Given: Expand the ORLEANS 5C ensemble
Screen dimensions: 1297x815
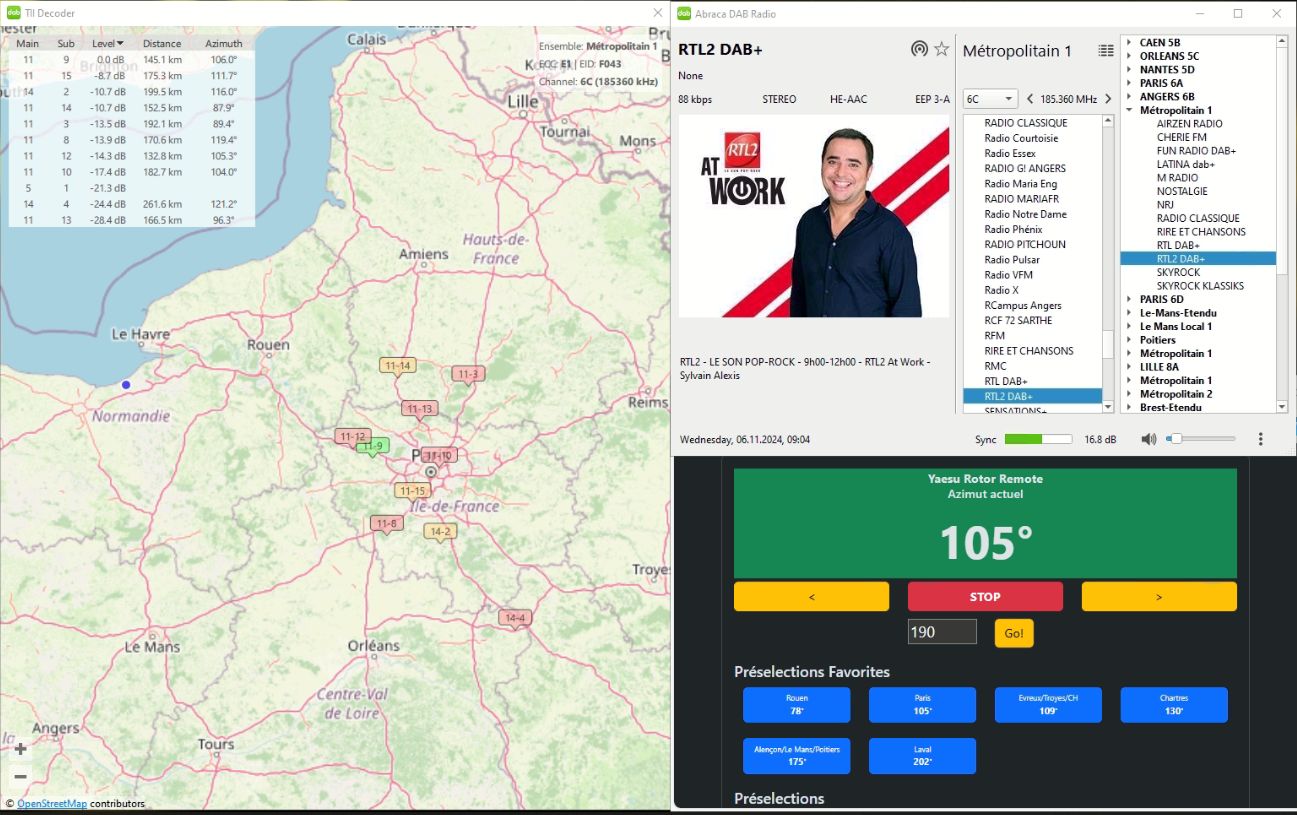Looking at the screenshot, I should coord(1128,56).
